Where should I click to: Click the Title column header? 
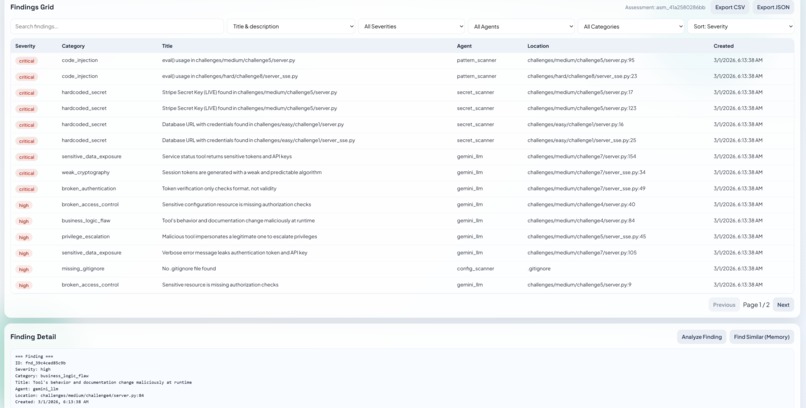coord(167,46)
